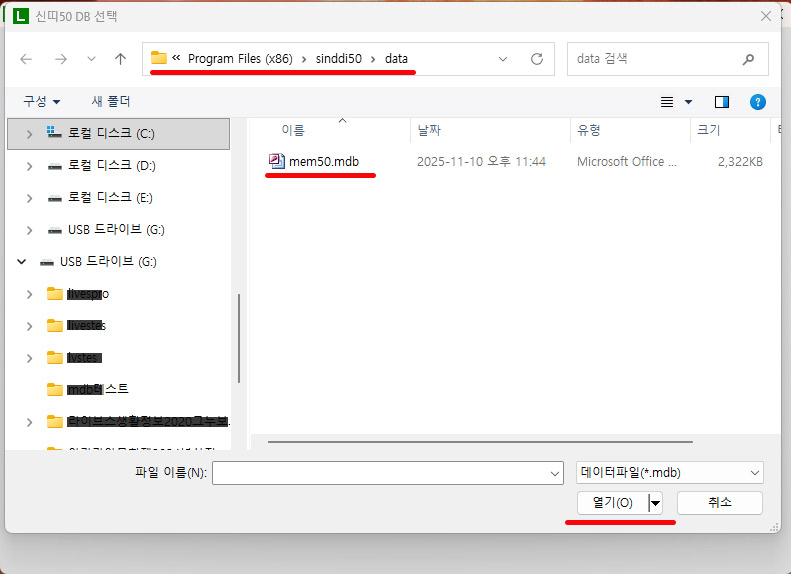Image resolution: width=791 pixels, height=574 pixels.
Task: Click 새 폴더 to create folder
Action: tap(110, 102)
